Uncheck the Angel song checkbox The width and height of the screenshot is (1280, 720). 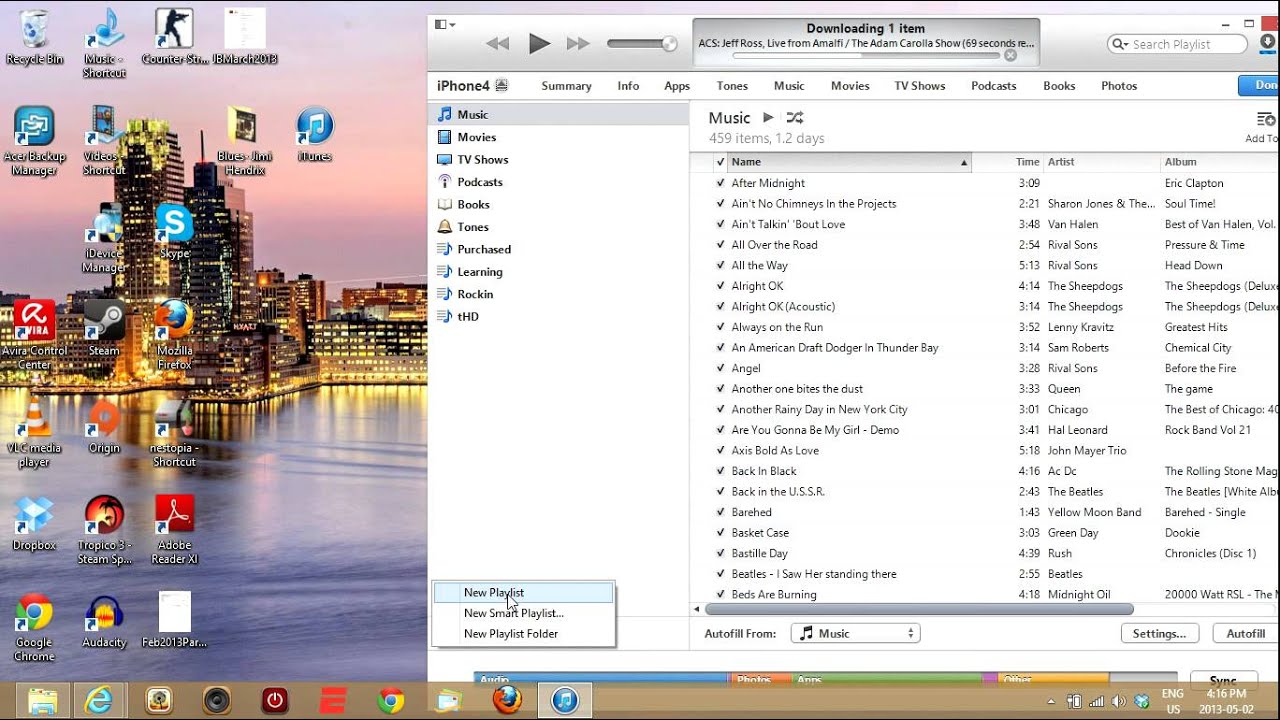(720, 369)
